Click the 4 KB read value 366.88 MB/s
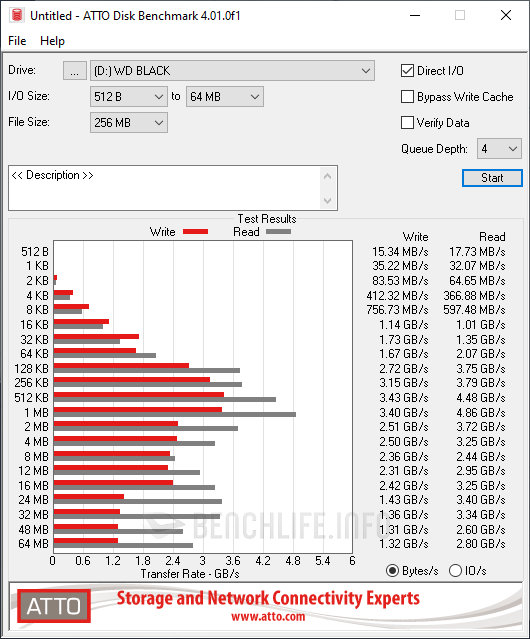Viewport: 530px width, 639px height. click(474, 295)
